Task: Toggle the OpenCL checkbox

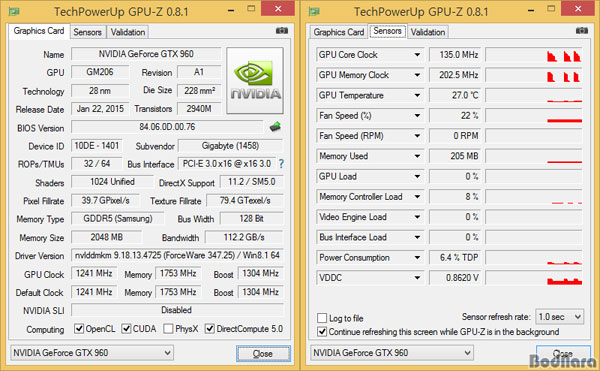Action: pos(79,329)
